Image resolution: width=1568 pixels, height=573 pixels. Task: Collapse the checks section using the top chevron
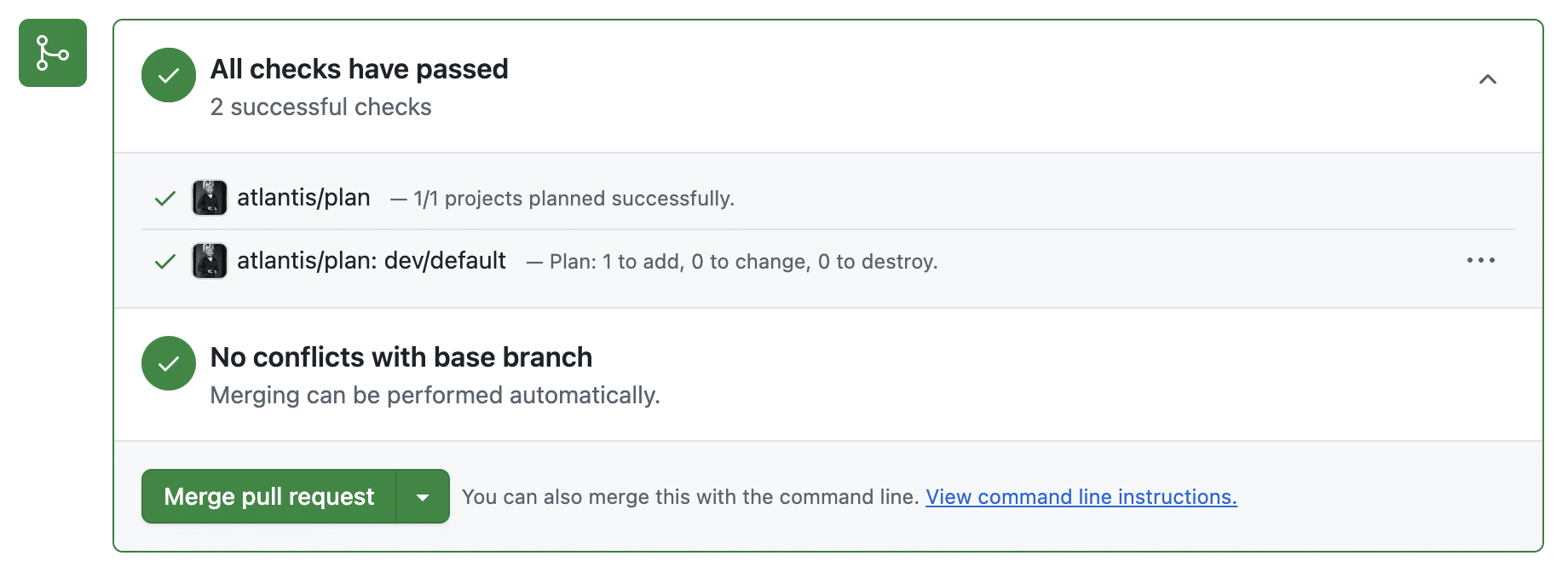point(1489,79)
